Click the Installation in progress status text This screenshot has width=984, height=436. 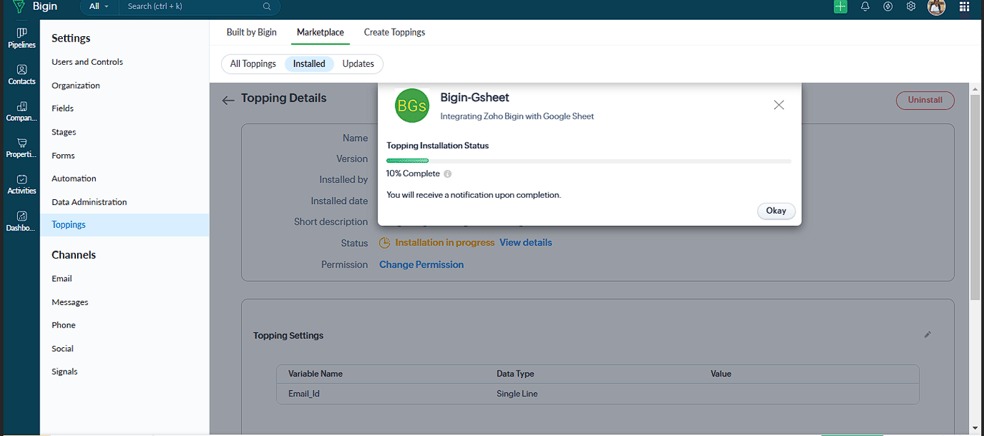[x=445, y=243]
